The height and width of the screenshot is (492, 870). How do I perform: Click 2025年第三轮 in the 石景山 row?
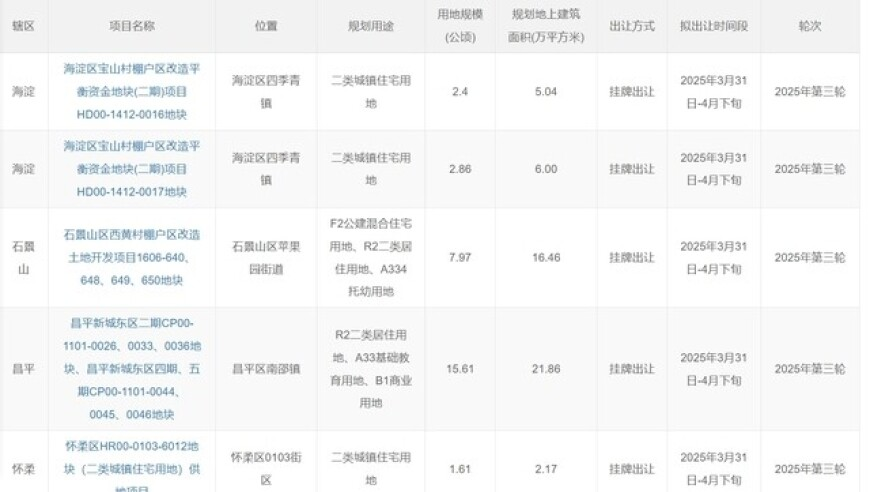pyautogui.click(x=810, y=257)
